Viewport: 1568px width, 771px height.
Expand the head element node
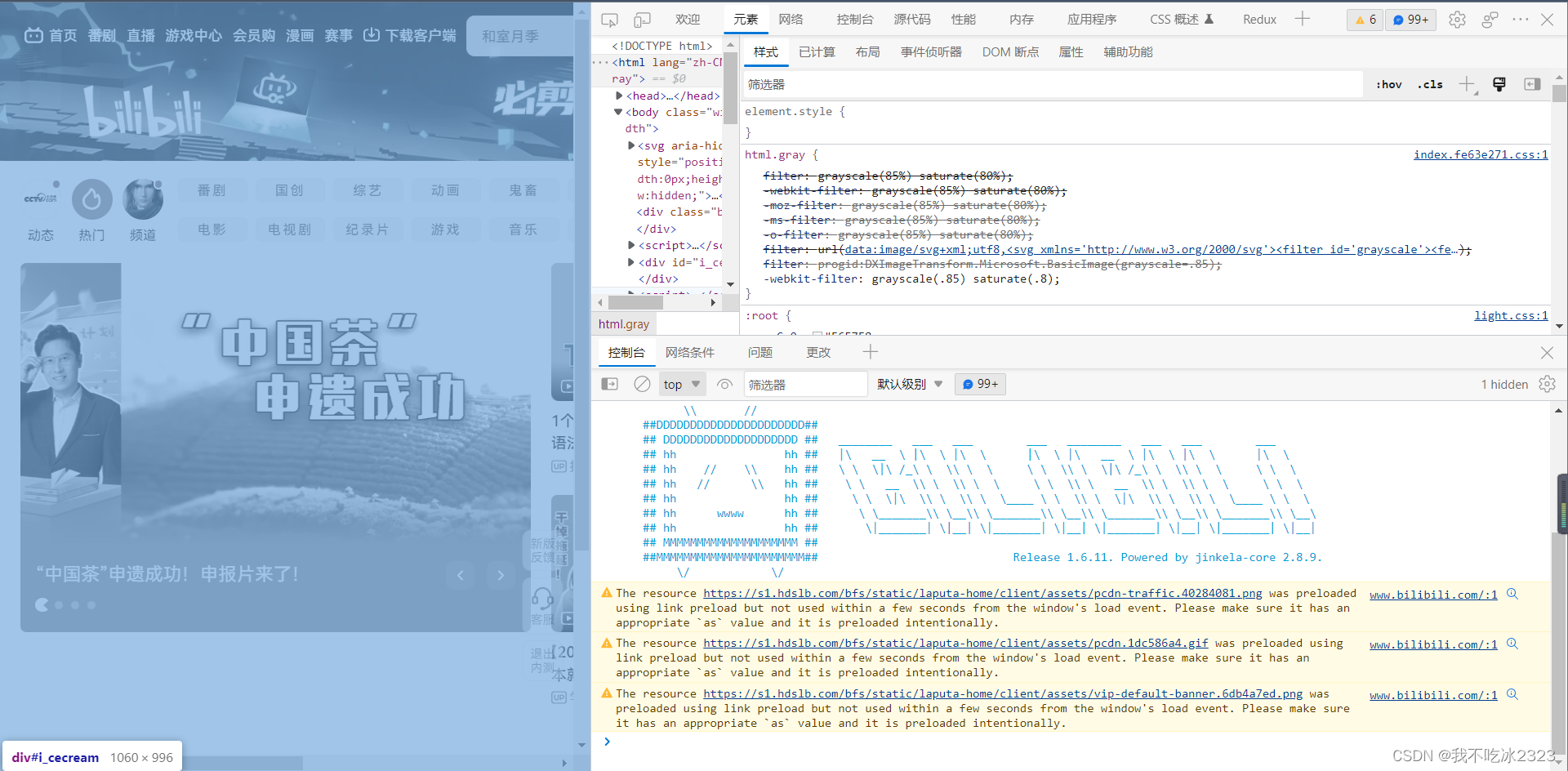pos(620,96)
